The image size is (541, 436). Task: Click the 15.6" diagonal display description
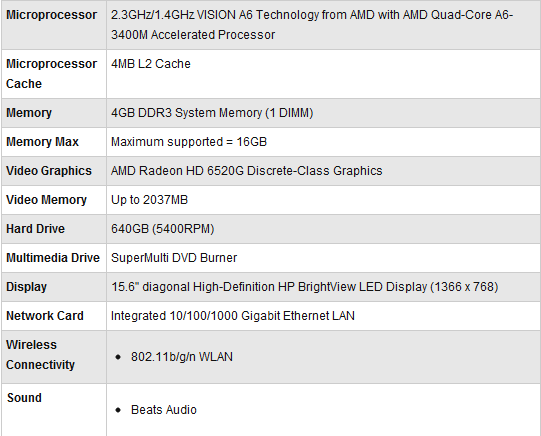(x=305, y=287)
